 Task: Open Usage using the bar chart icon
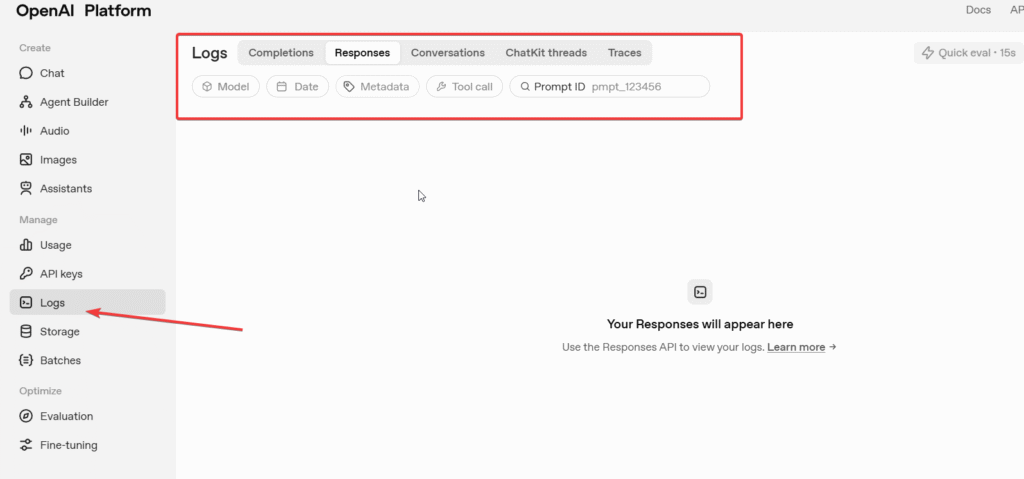(26, 245)
